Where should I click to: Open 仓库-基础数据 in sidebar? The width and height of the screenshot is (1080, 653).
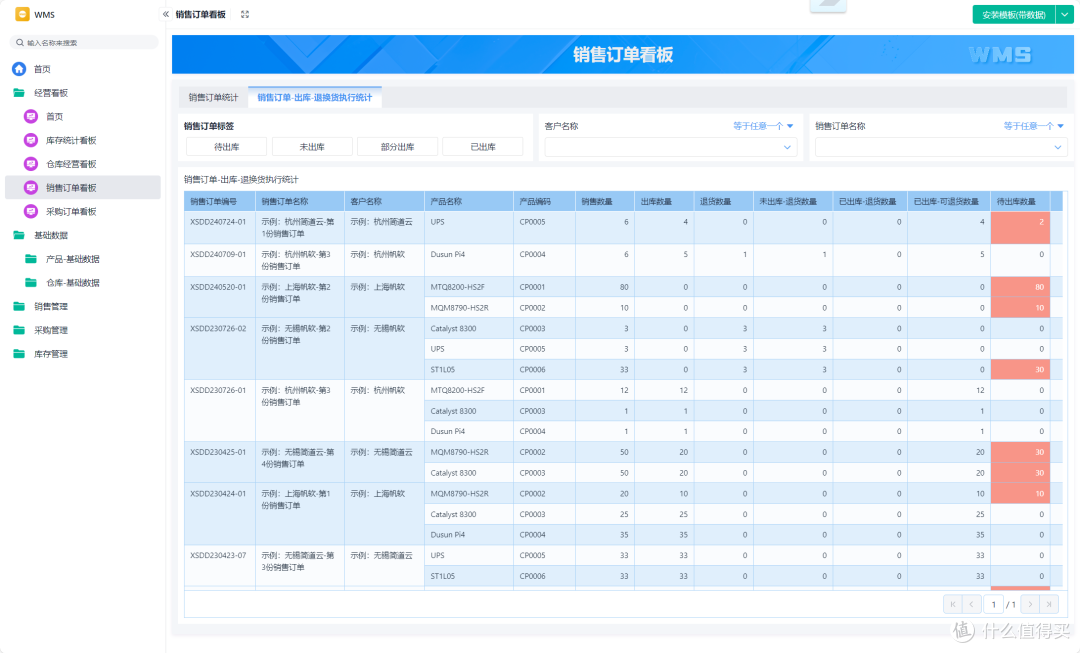click(x=72, y=282)
